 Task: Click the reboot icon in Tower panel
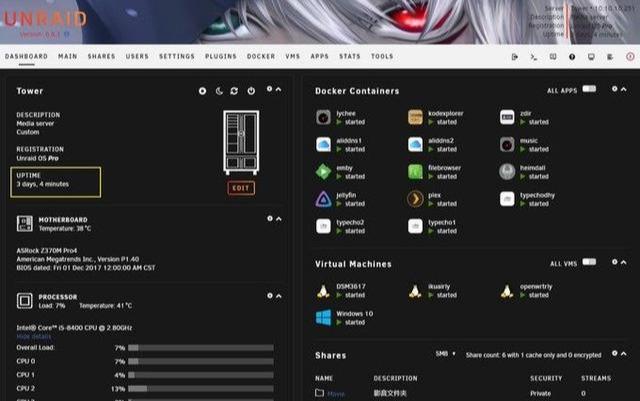coord(234,91)
